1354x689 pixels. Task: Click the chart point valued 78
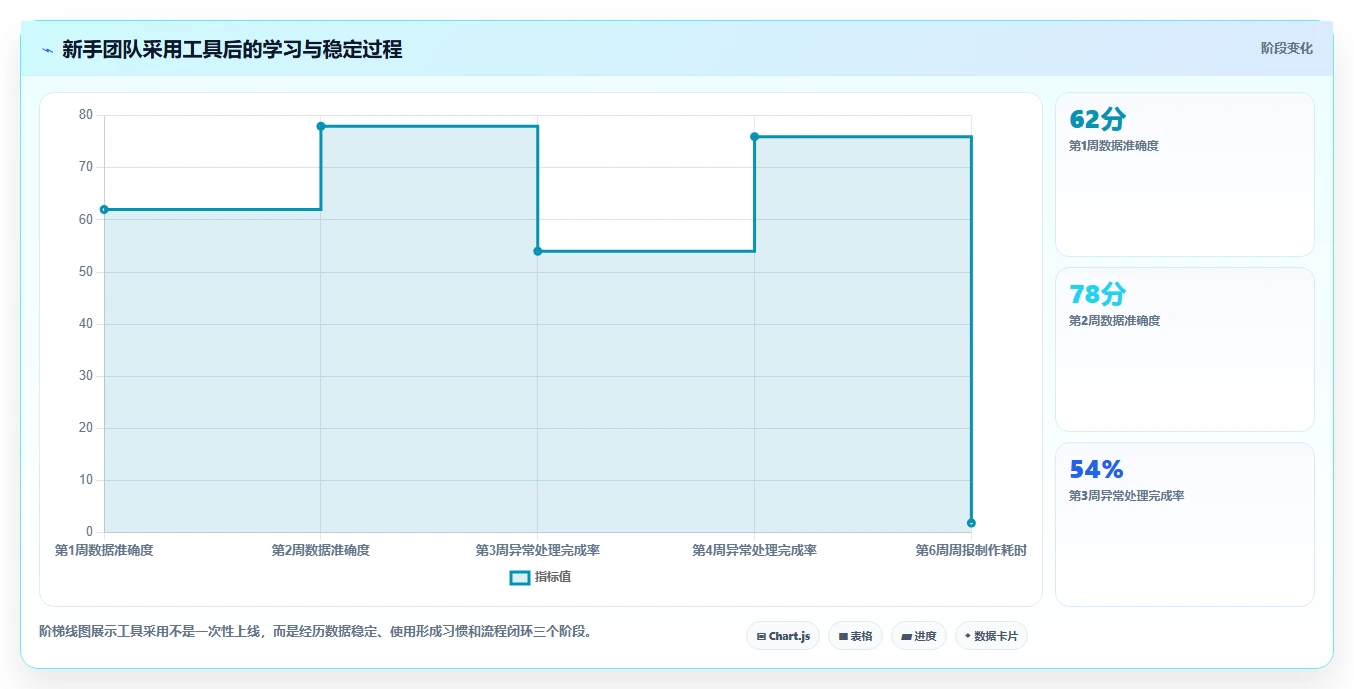pyautogui.click(x=321, y=126)
